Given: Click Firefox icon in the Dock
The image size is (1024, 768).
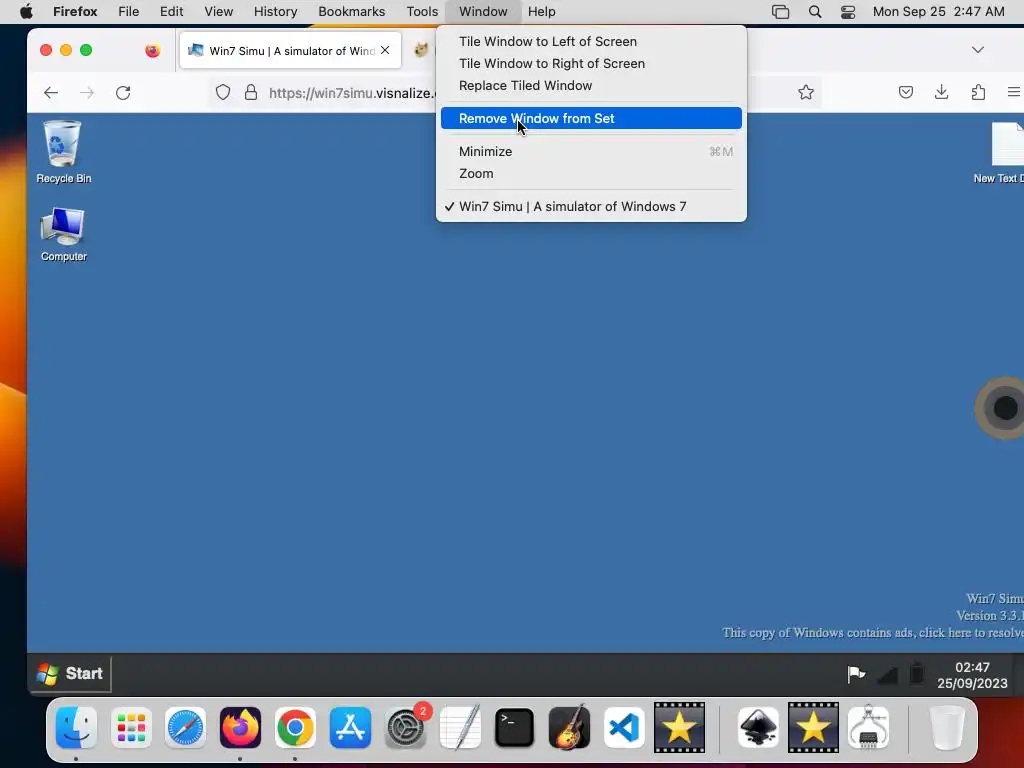Looking at the screenshot, I should tap(240, 727).
